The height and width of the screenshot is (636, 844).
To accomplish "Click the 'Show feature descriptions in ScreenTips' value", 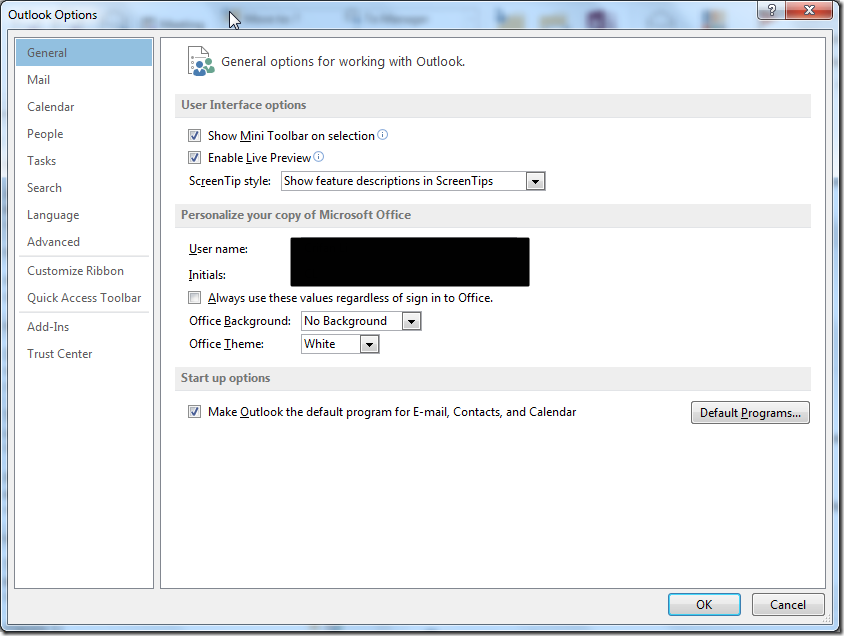I will click(x=388, y=181).
